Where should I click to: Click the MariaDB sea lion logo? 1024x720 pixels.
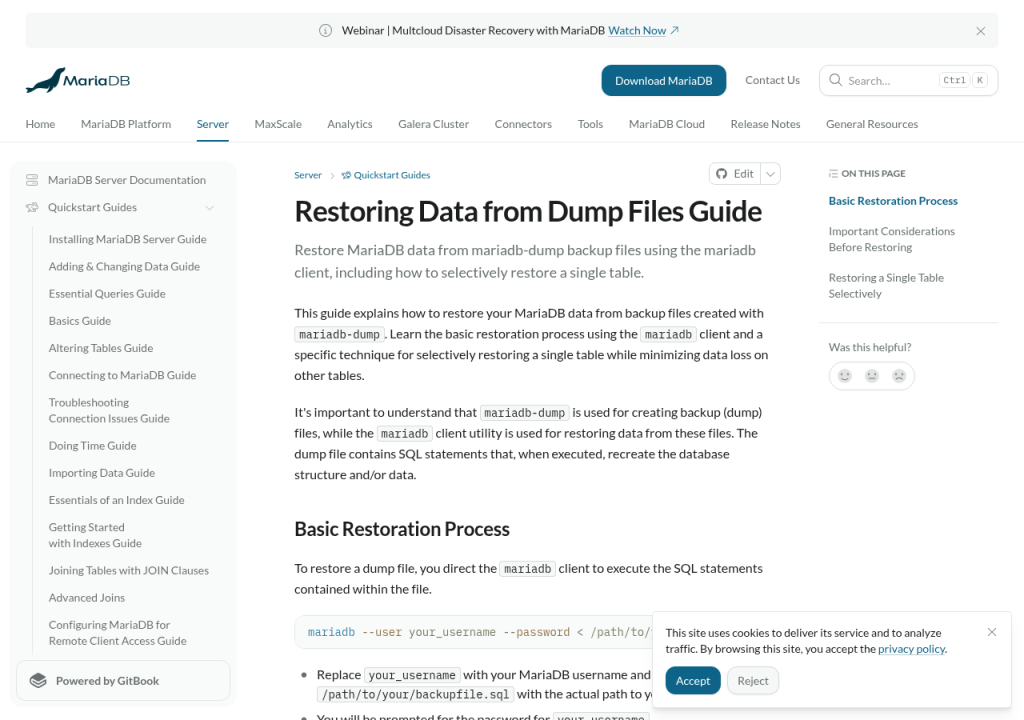[78, 80]
